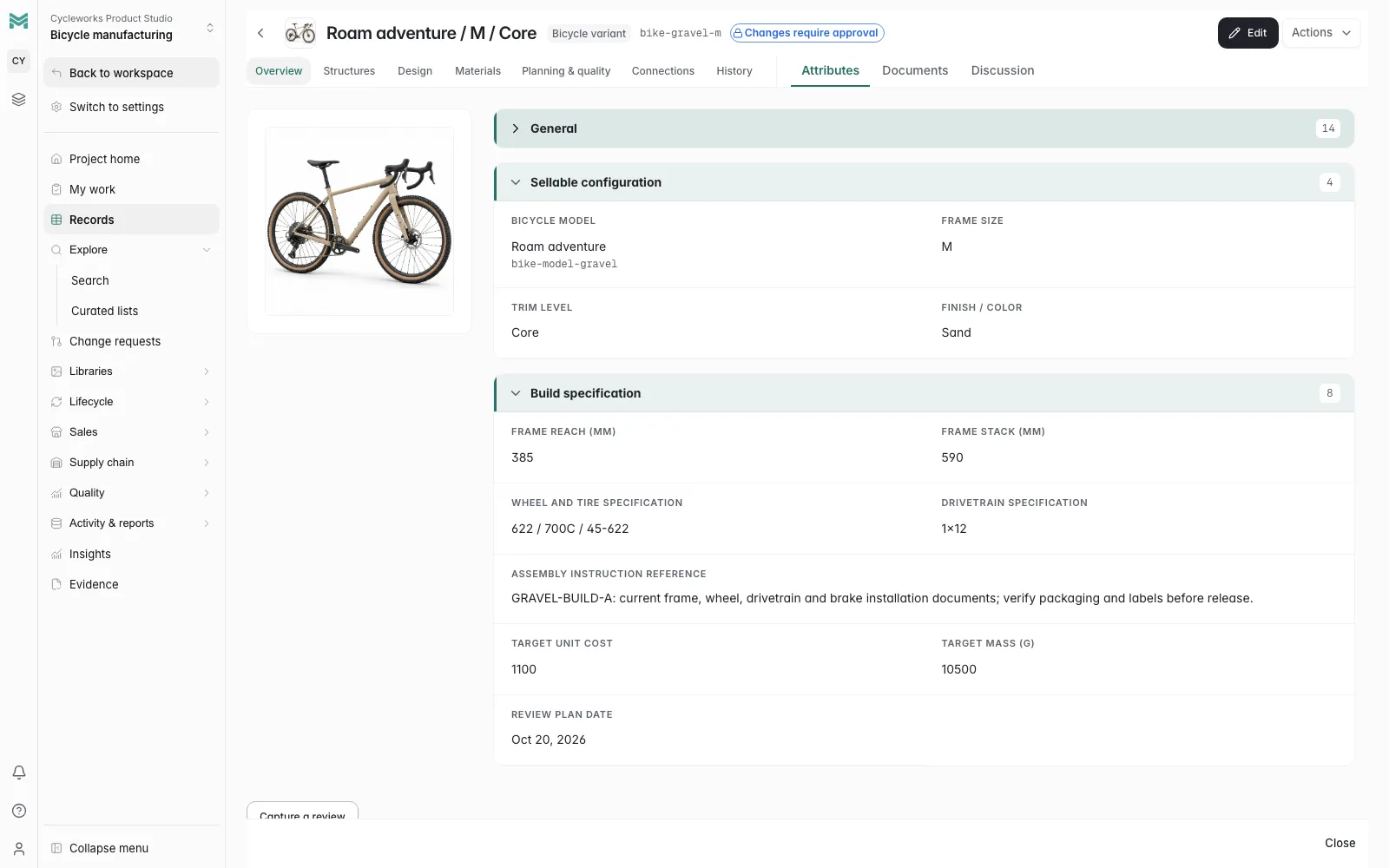Click the Project home icon

tap(56, 159)
